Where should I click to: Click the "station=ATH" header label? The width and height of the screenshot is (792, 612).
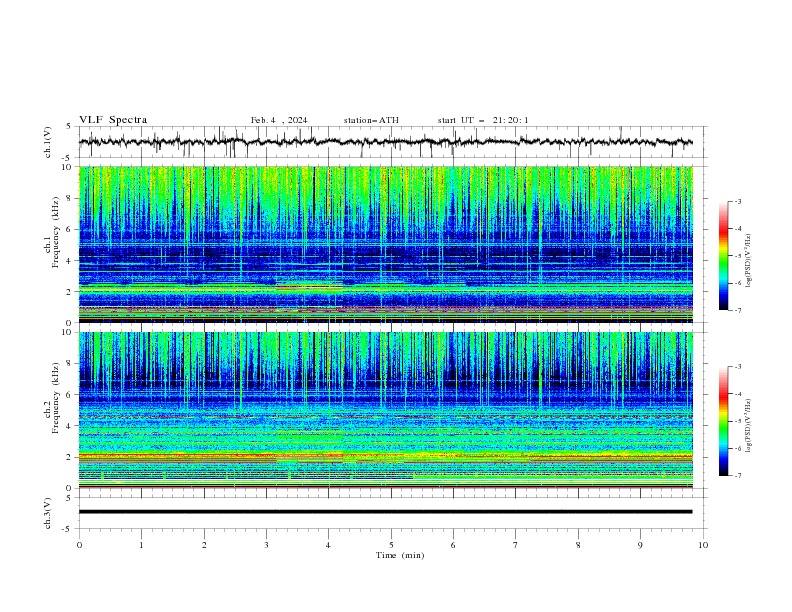coord(371,120)
